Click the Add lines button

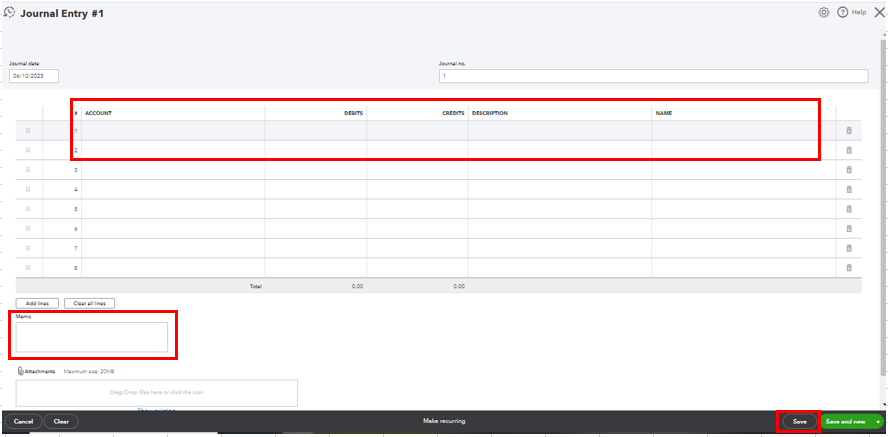tap(37, 303)
